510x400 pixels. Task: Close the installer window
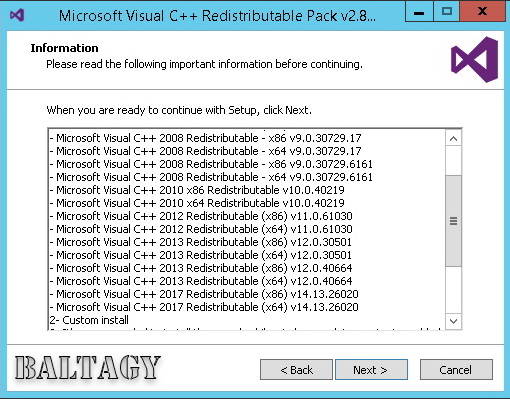point(482,12)
